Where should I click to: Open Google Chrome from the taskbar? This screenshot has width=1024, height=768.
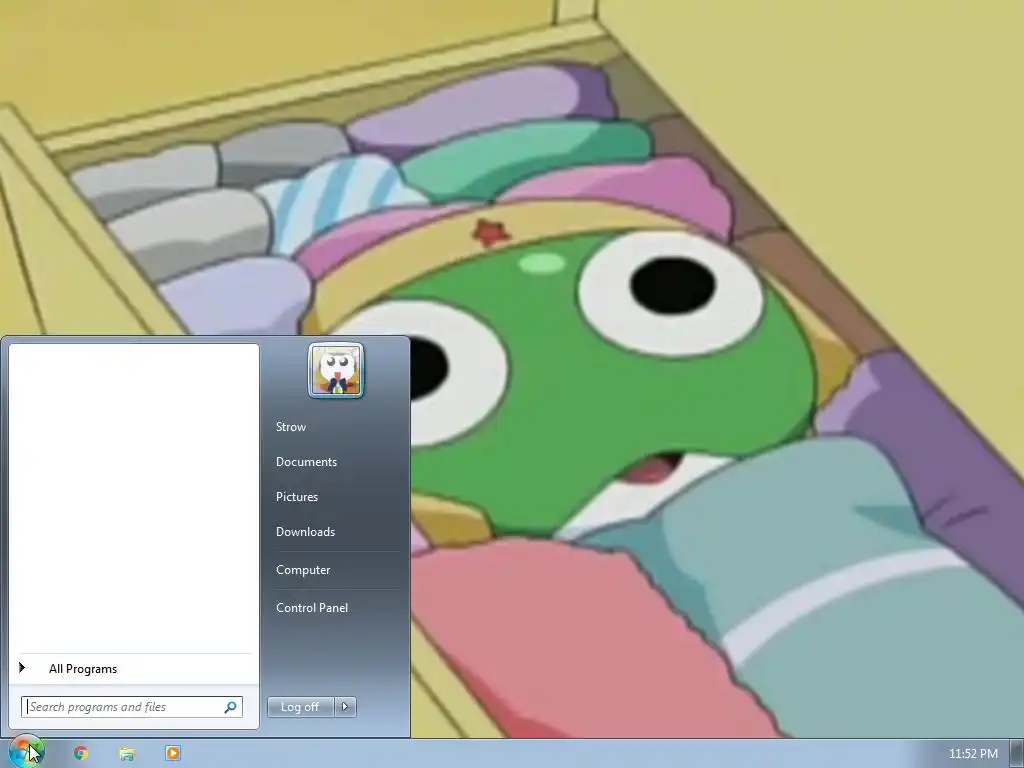pos(81,753)
